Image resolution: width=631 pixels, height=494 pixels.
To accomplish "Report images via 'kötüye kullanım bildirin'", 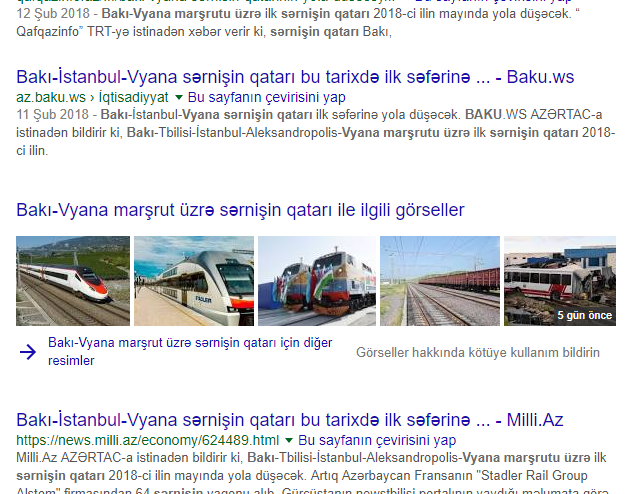I will (478, 352).
